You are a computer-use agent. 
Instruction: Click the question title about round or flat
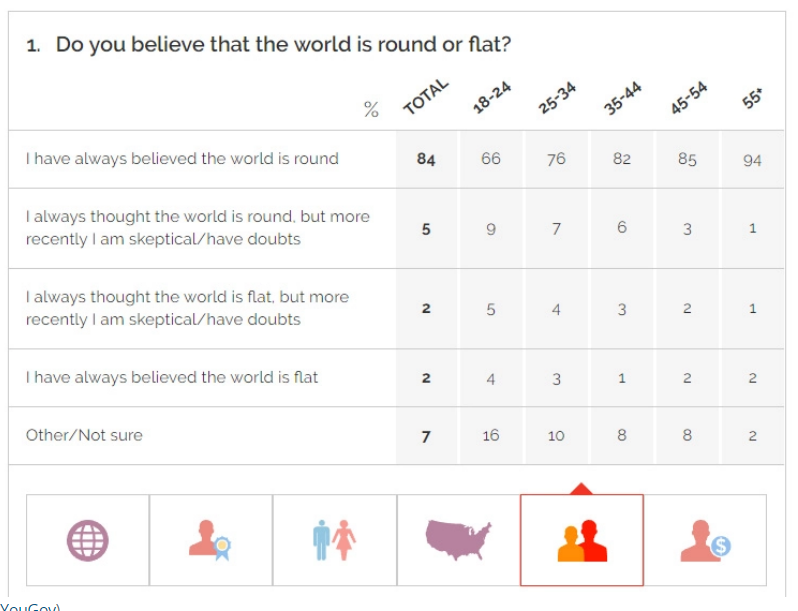[284, 45]
